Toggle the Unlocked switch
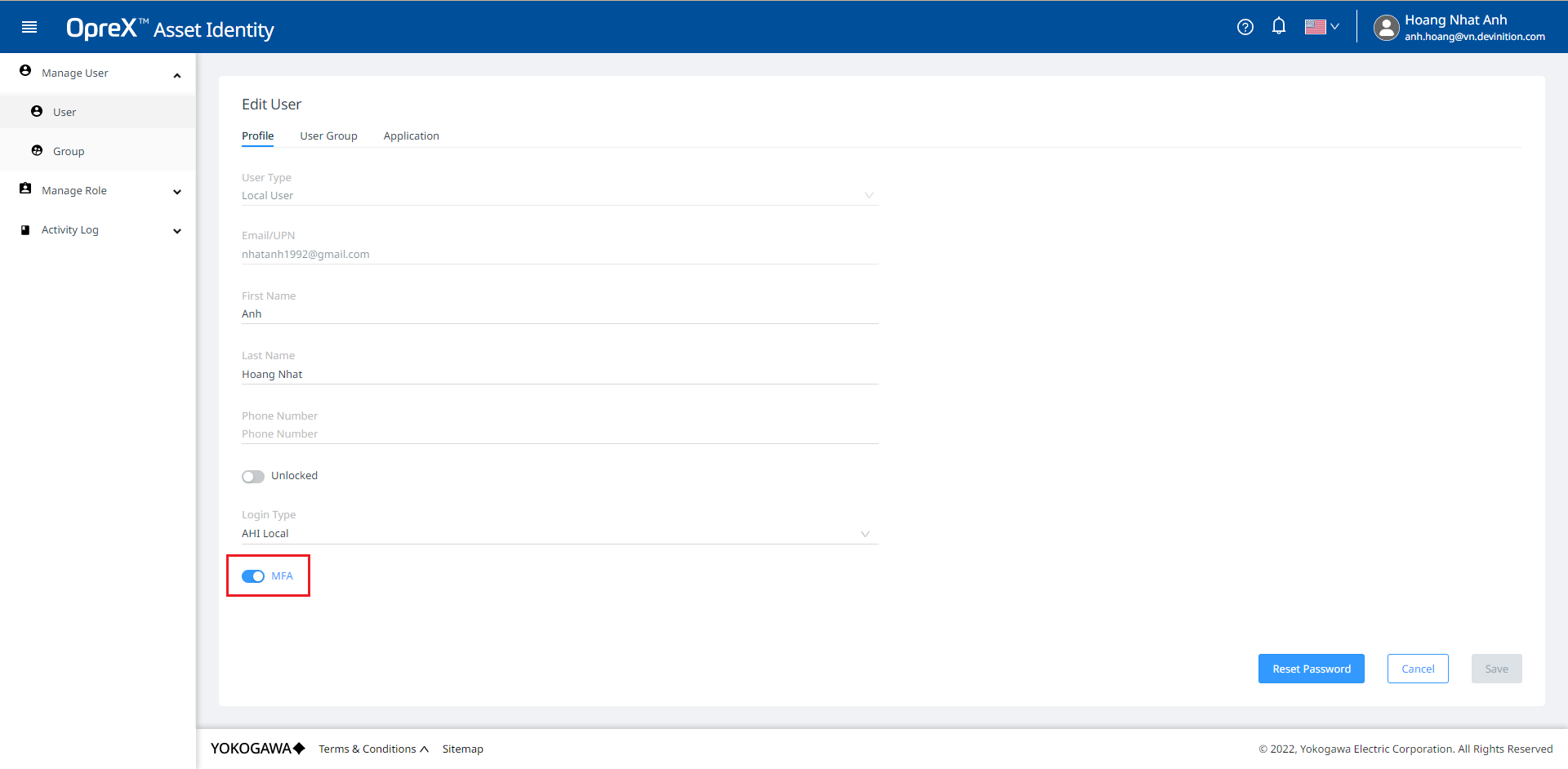The width and height of the screenshot is (1568, 769). pyautogui.click(x=253, y=477)
